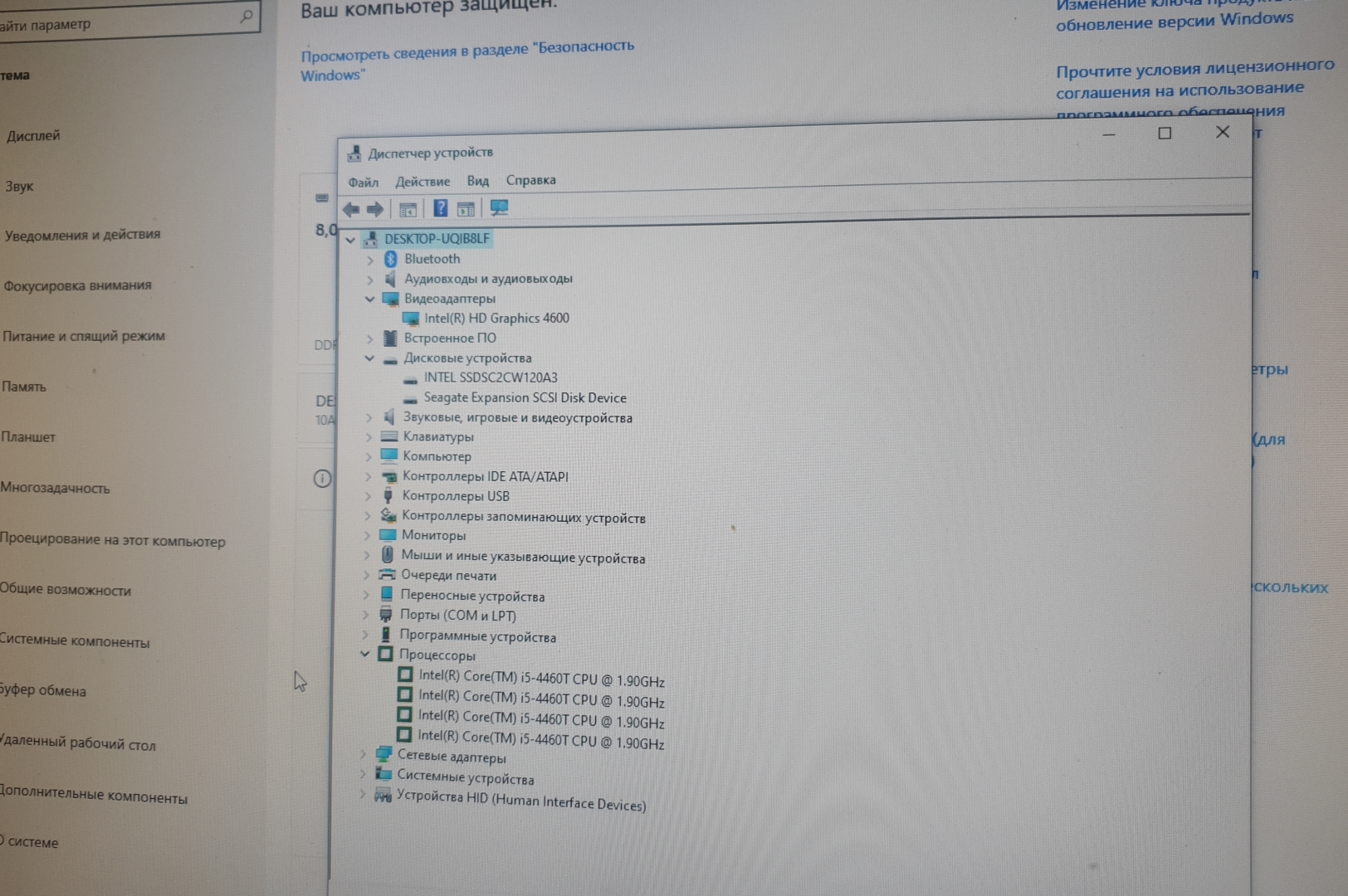Image resolution: width=1348 pixels, height=896 pixels.
Task: Click the magnifier icon in Settings search box
Action: (x=246, y=16)
